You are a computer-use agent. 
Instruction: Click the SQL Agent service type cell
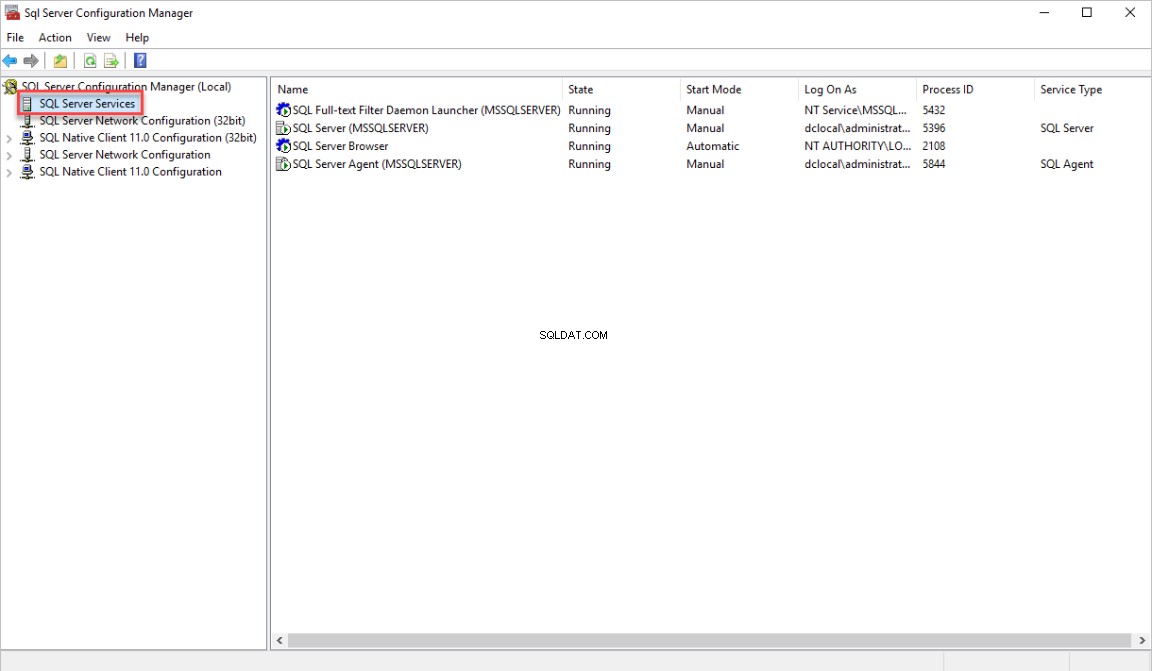click(1066, 164)
